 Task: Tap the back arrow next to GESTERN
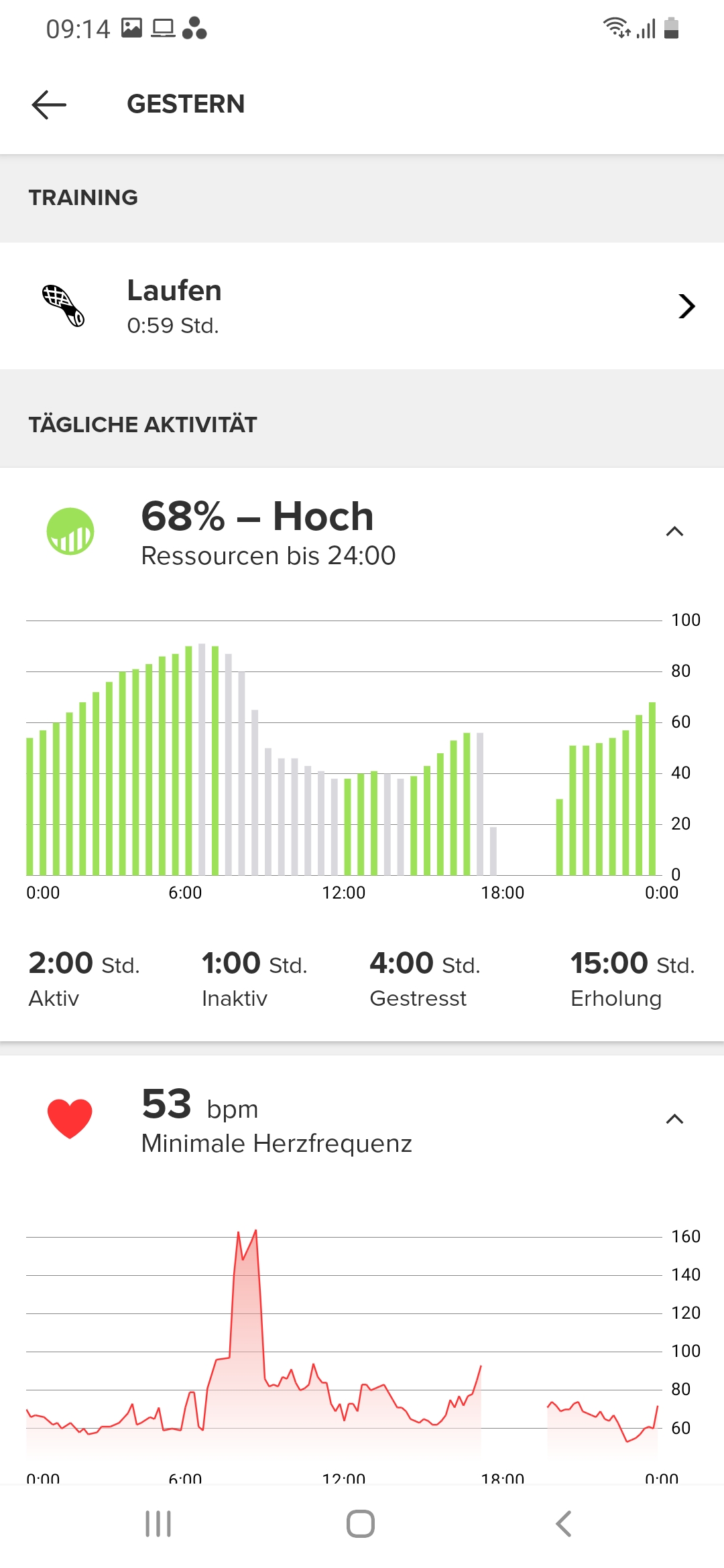coord(49,105)
